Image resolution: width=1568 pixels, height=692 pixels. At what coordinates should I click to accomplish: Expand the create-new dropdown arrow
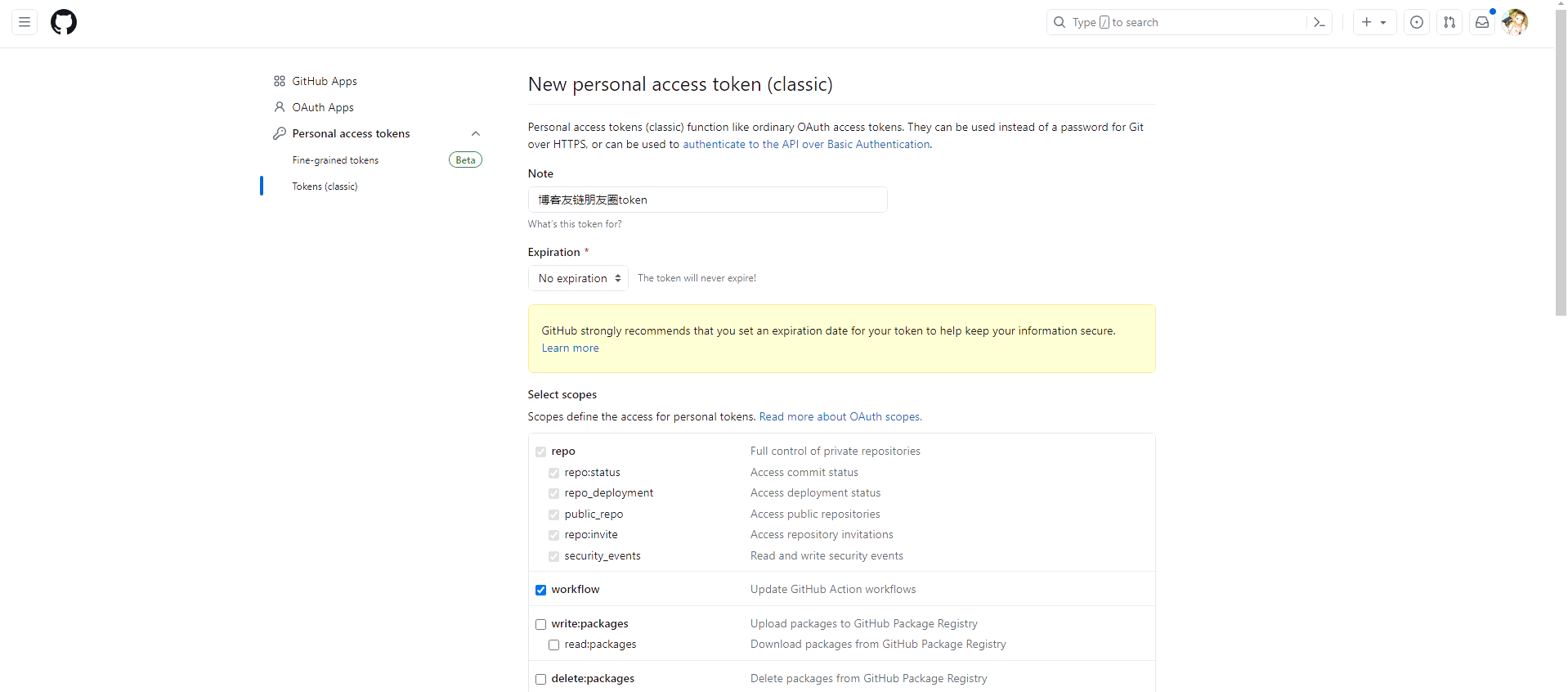pos(1383,22)
